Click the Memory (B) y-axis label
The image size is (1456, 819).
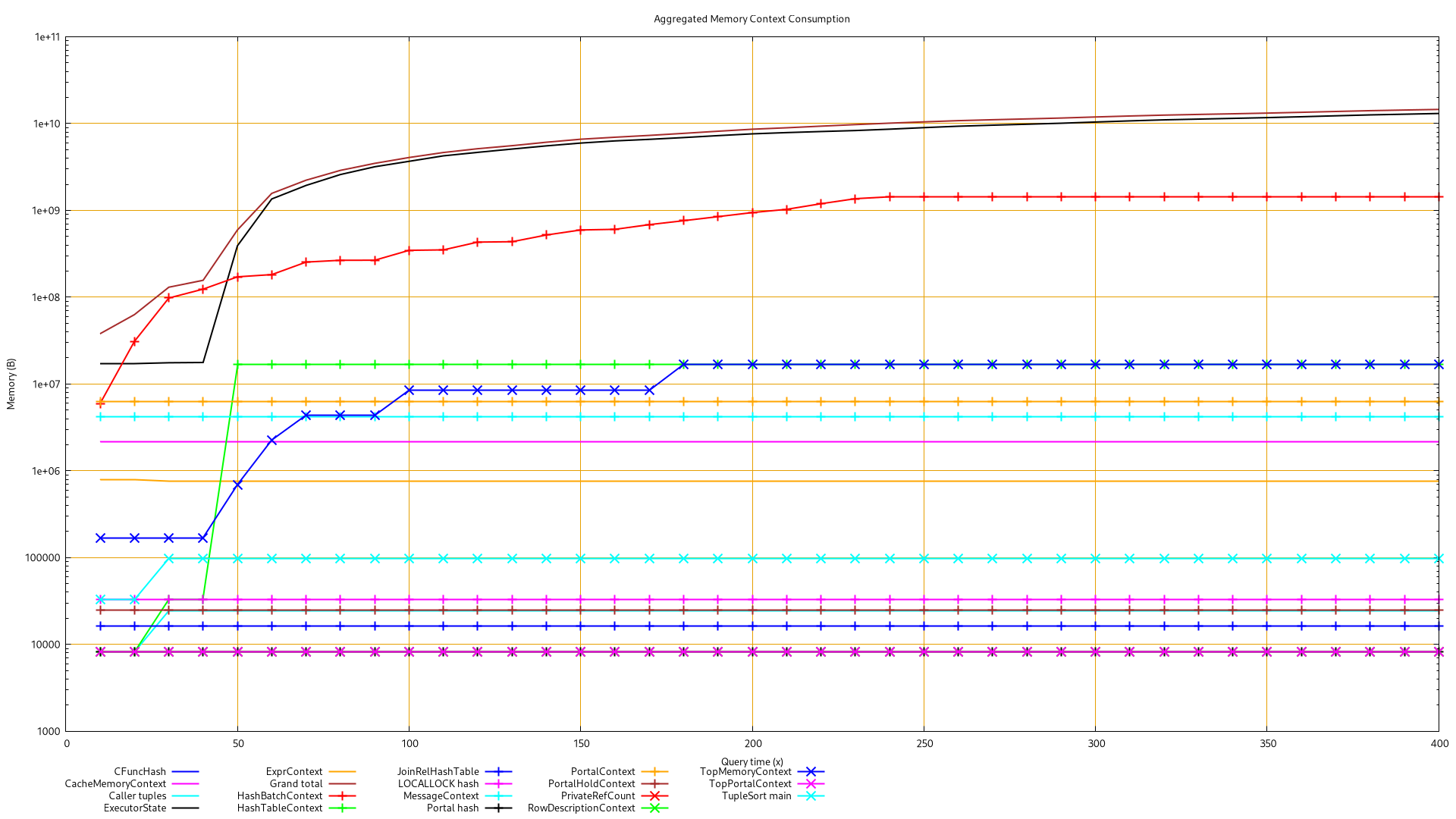click(11, 384)
